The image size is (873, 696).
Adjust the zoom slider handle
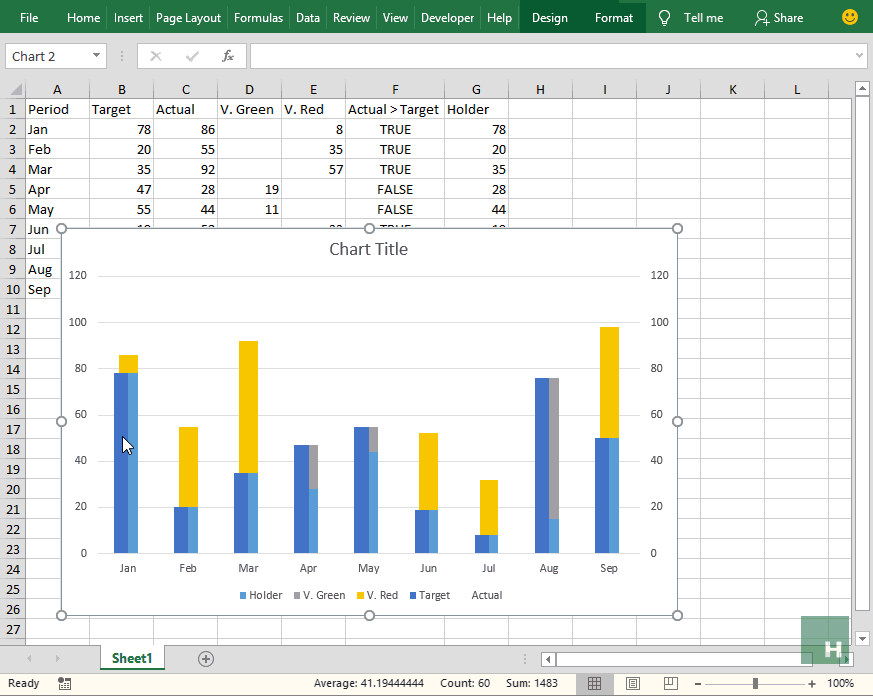pos(755,683)
